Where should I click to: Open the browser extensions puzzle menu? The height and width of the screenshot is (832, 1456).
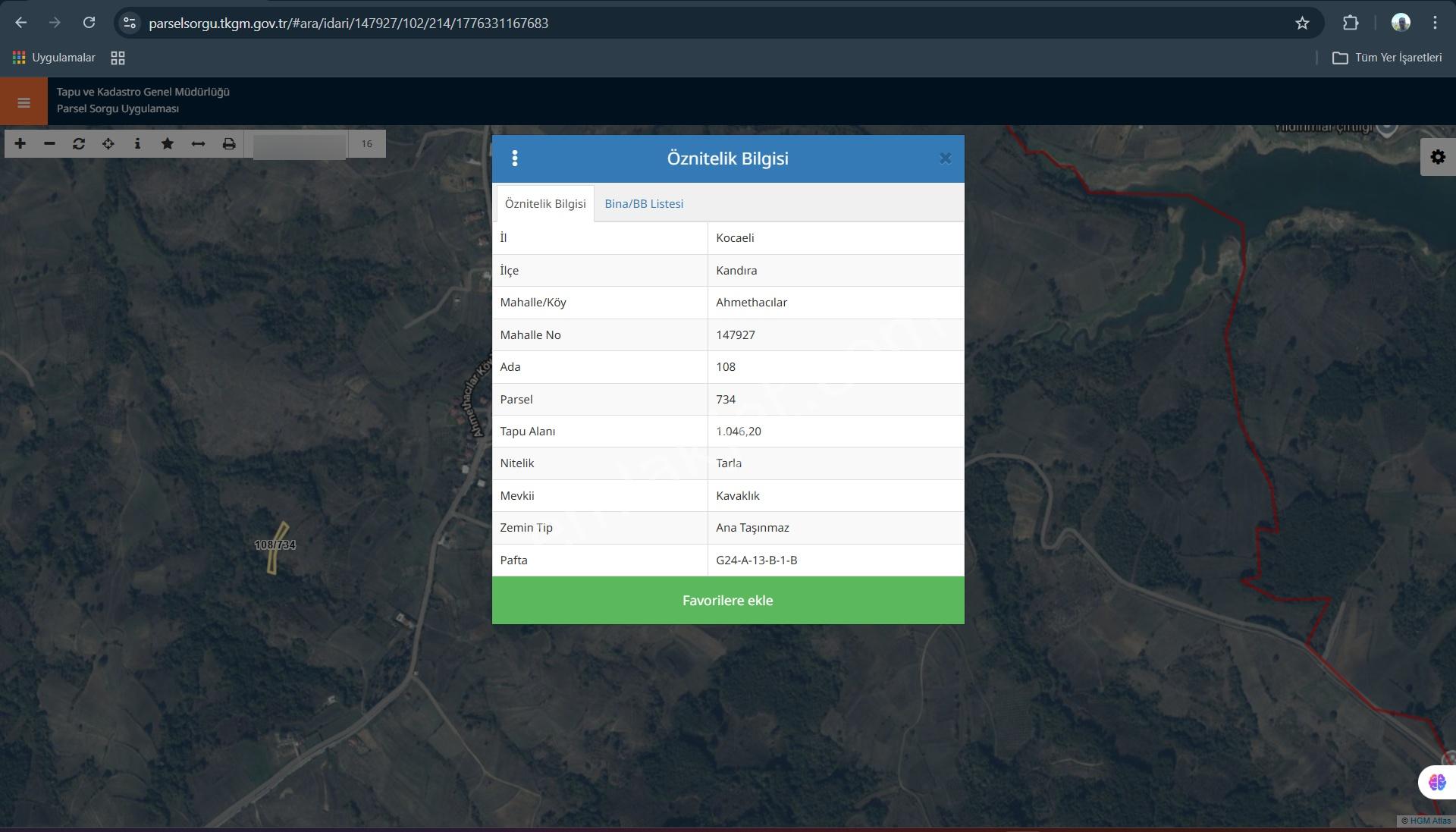(1351, 24)
